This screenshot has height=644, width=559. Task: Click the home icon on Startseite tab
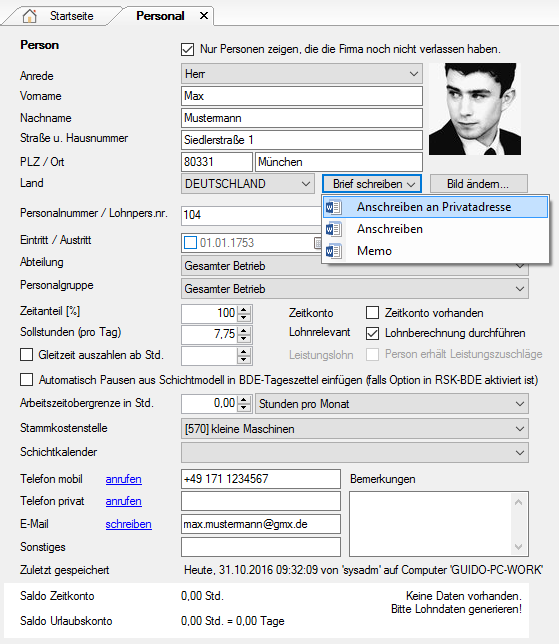(30, 16)
